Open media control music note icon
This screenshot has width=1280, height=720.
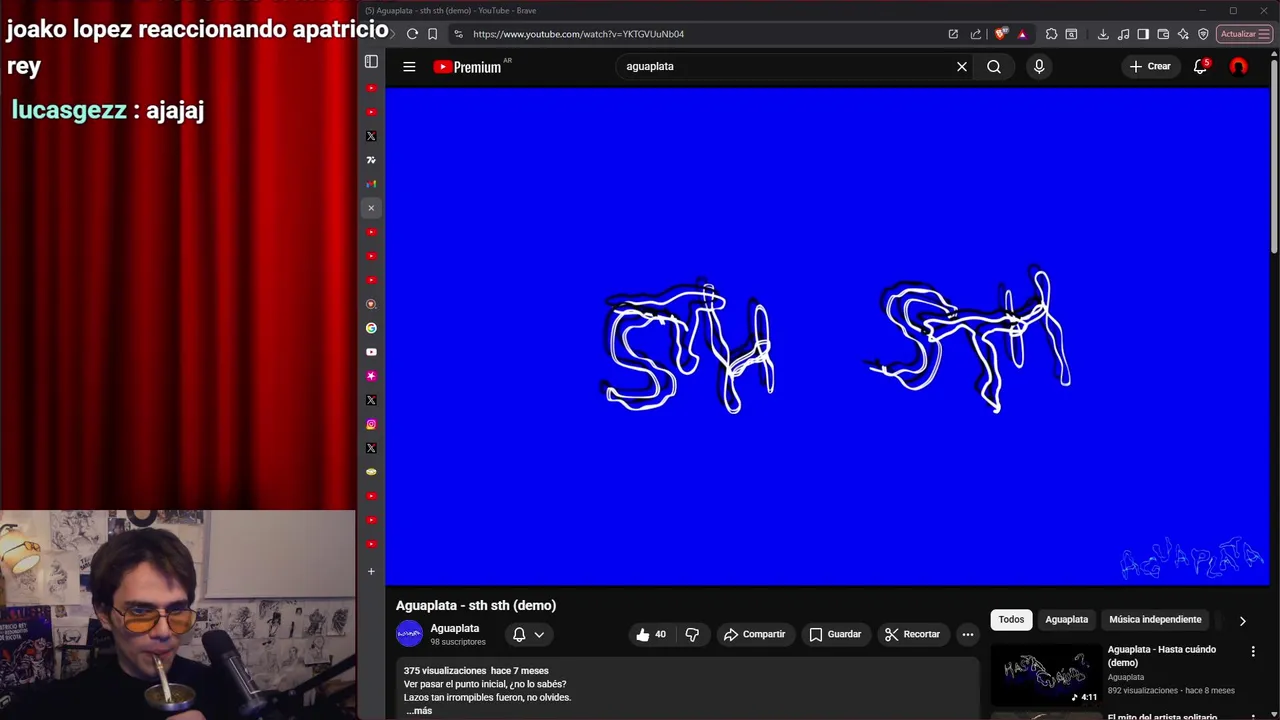1123,34
